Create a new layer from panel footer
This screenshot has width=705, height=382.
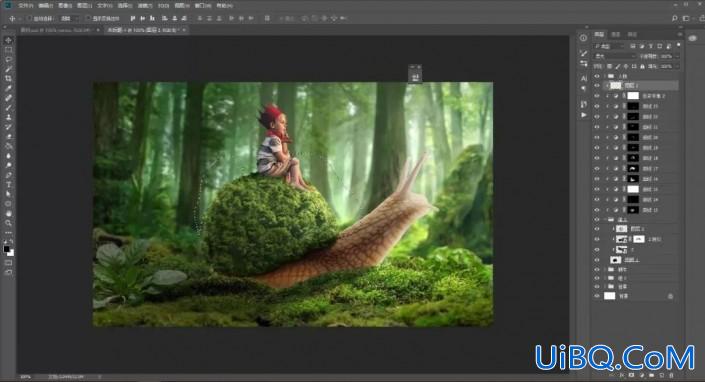point(662,375)
